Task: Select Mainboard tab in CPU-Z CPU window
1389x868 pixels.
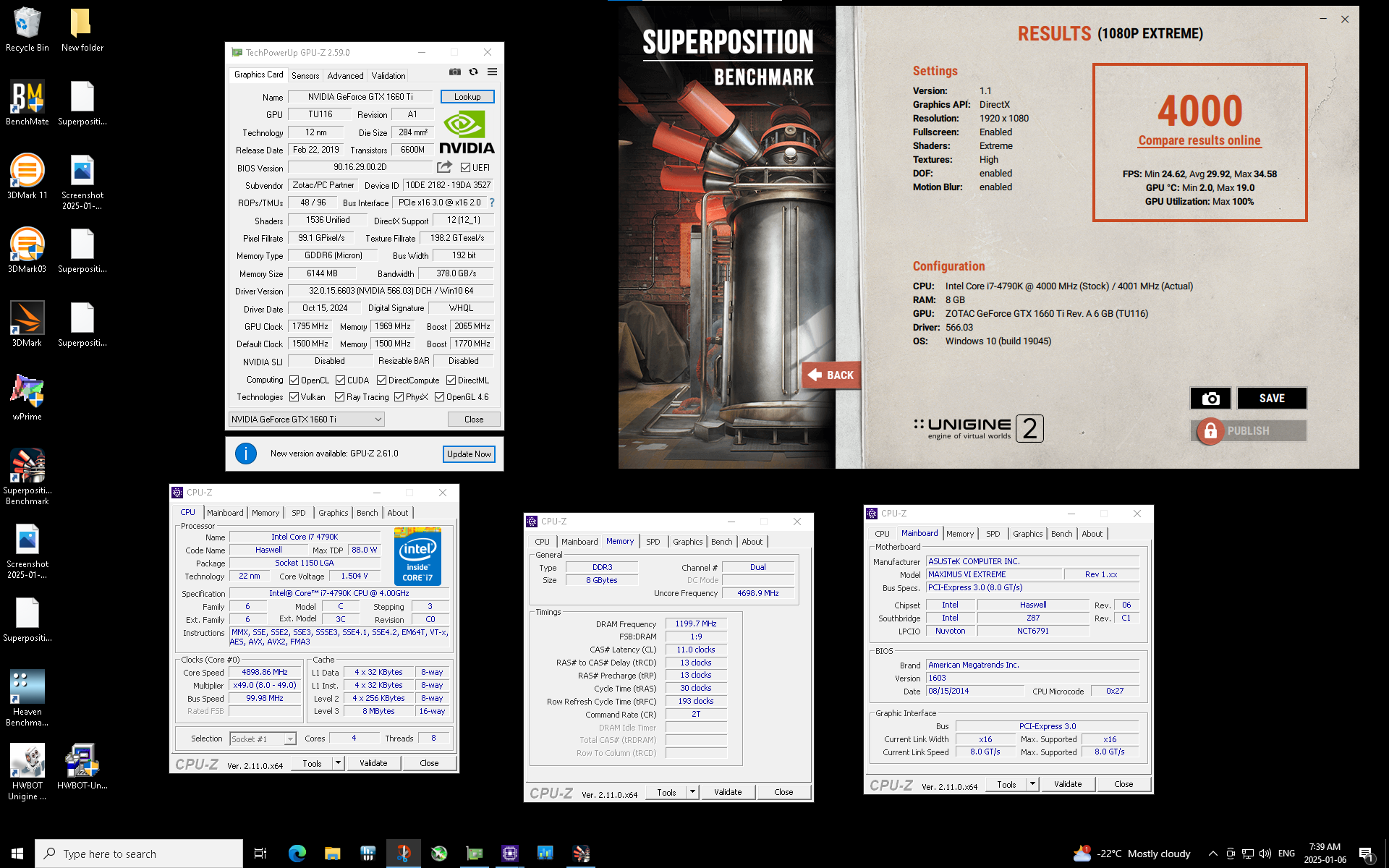Action: click(225, 513)
